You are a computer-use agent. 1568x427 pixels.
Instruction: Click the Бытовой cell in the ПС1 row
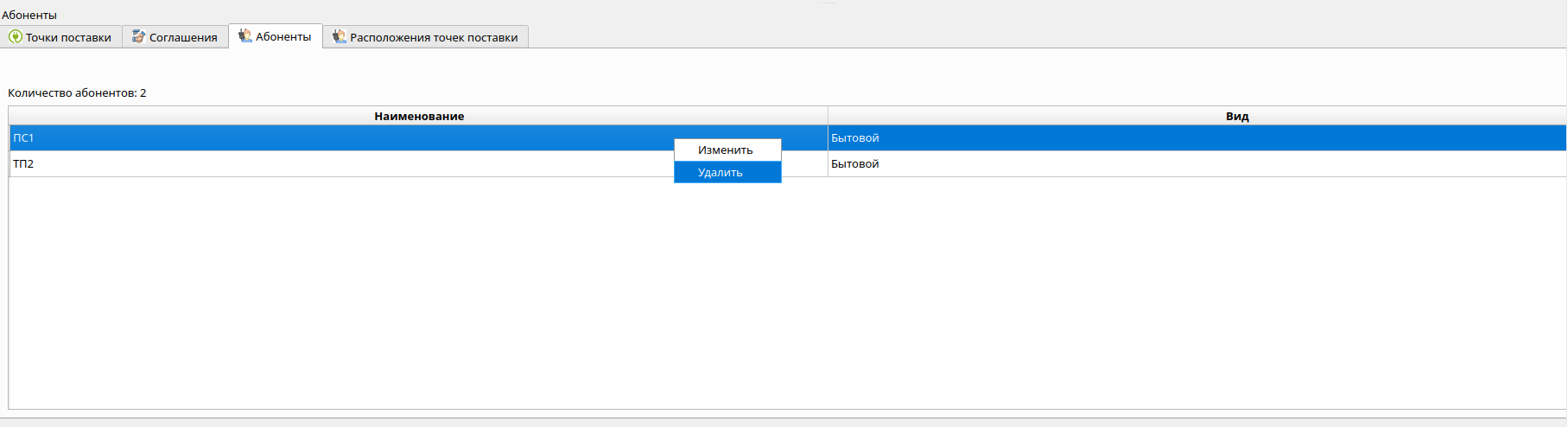pyautogui.click(x=855, y=138)
